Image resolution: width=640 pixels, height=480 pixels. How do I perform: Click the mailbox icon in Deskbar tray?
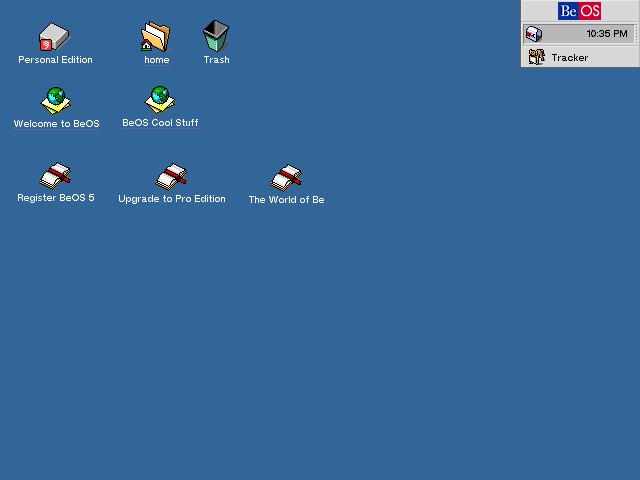pos(533,34)
